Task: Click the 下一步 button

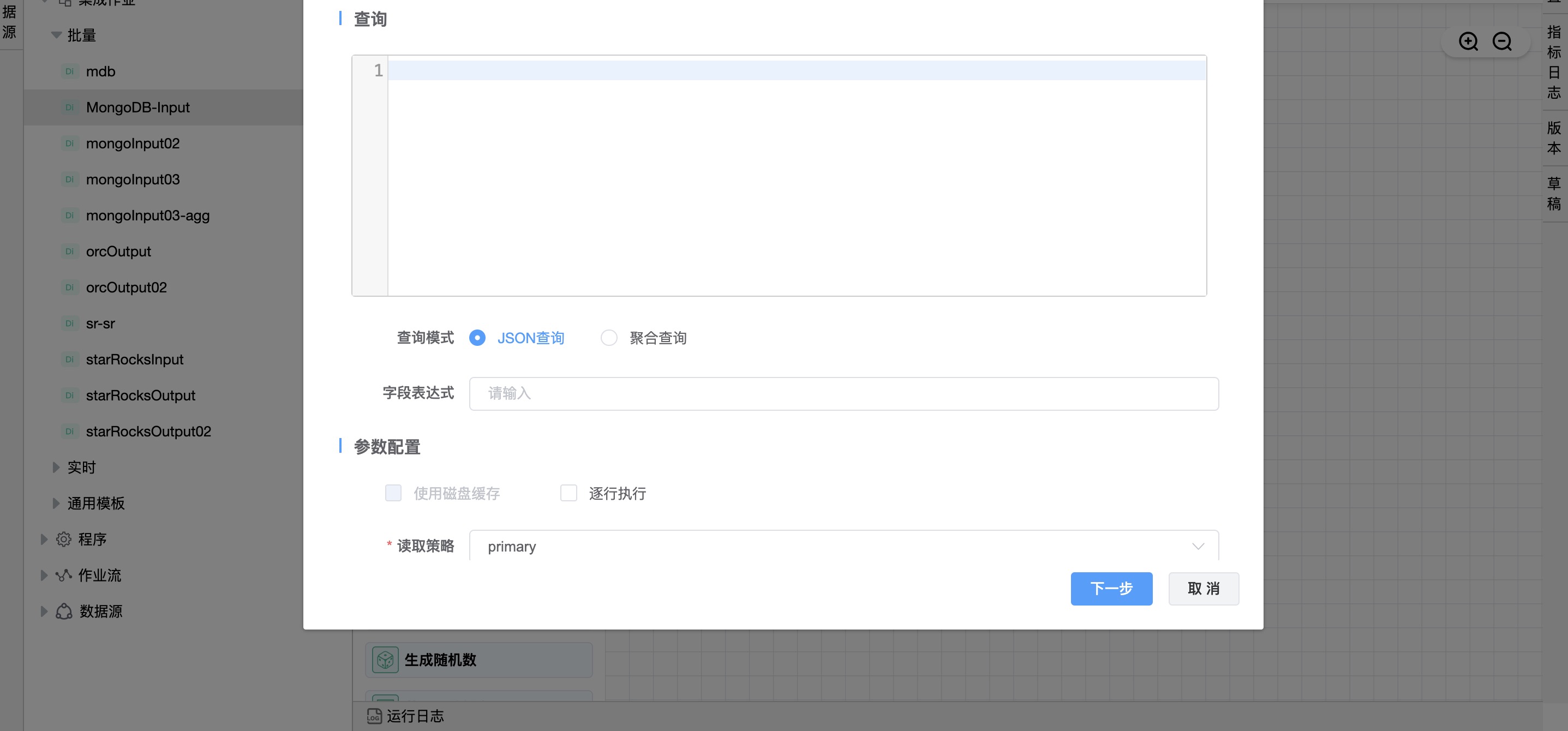Action: coord(1111,589)
